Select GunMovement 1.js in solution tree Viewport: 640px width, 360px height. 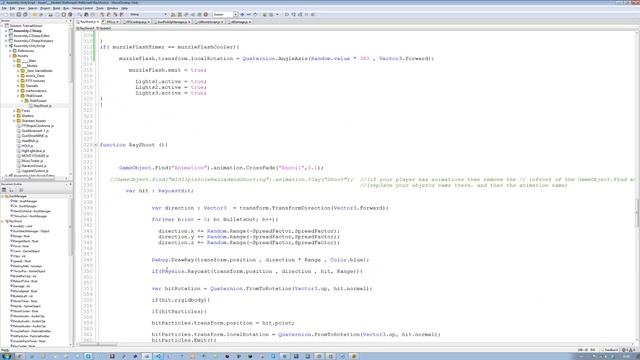(35, 131)
